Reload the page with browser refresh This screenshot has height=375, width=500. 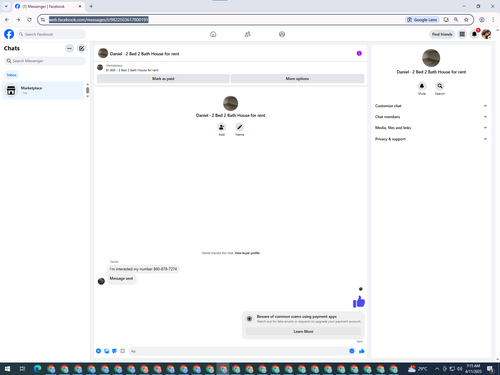pyautogui.click(x=29, y=20)
